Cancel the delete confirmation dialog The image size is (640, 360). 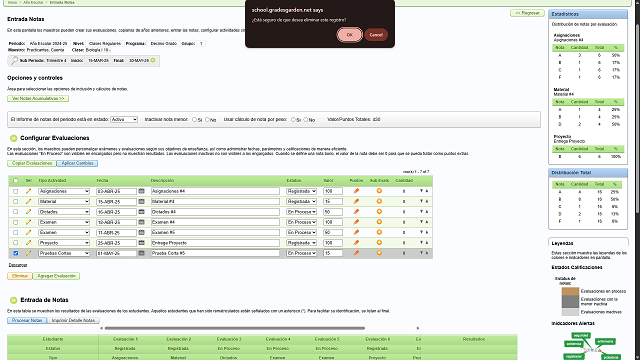coord(376,35)
